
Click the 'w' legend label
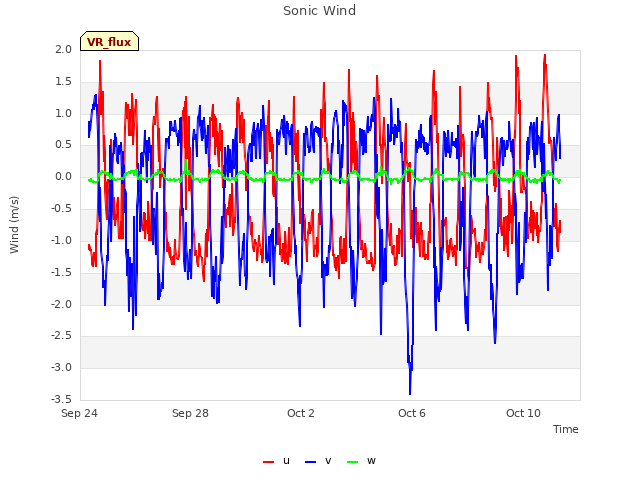371,460
